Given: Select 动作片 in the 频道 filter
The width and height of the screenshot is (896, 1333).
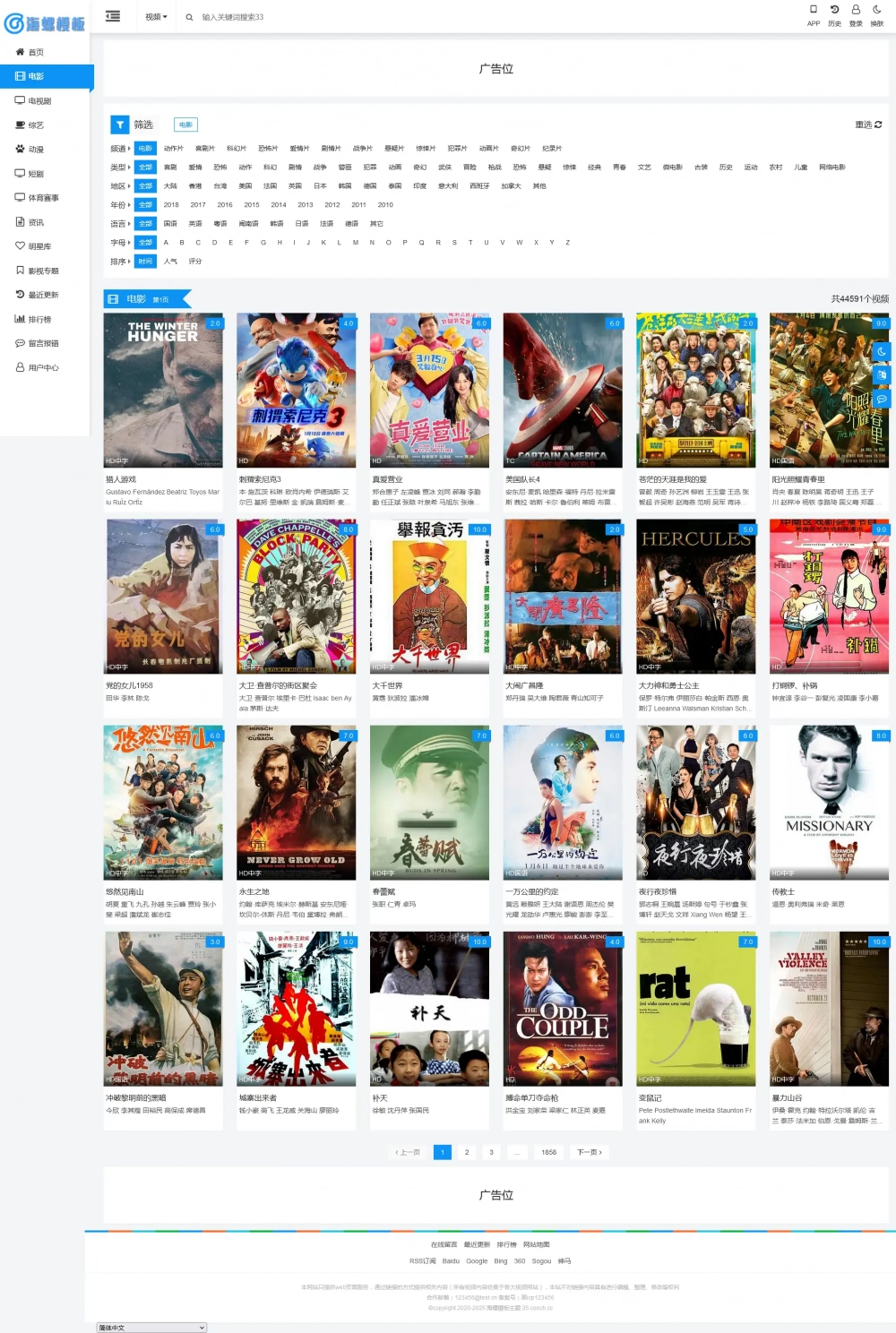Looking at the screenshot, I should pyautogui.click(x=173, y=149).
